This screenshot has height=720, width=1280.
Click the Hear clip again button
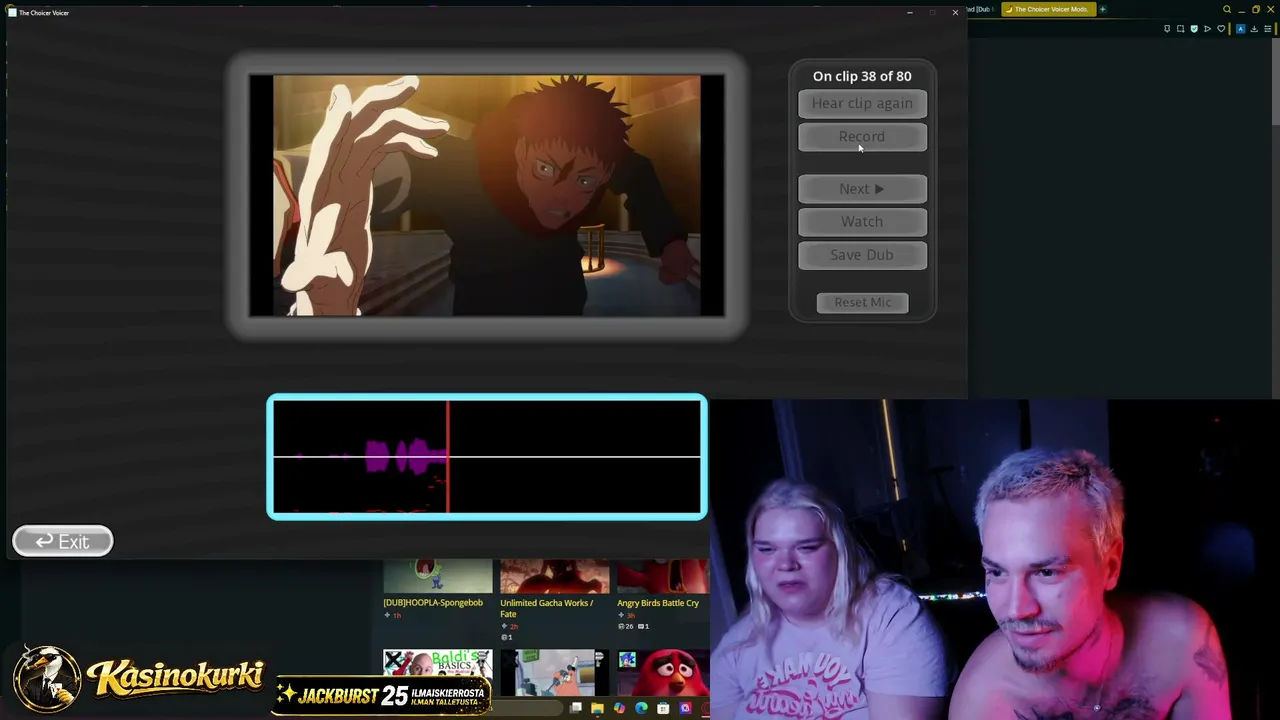[x=862, y=103]
